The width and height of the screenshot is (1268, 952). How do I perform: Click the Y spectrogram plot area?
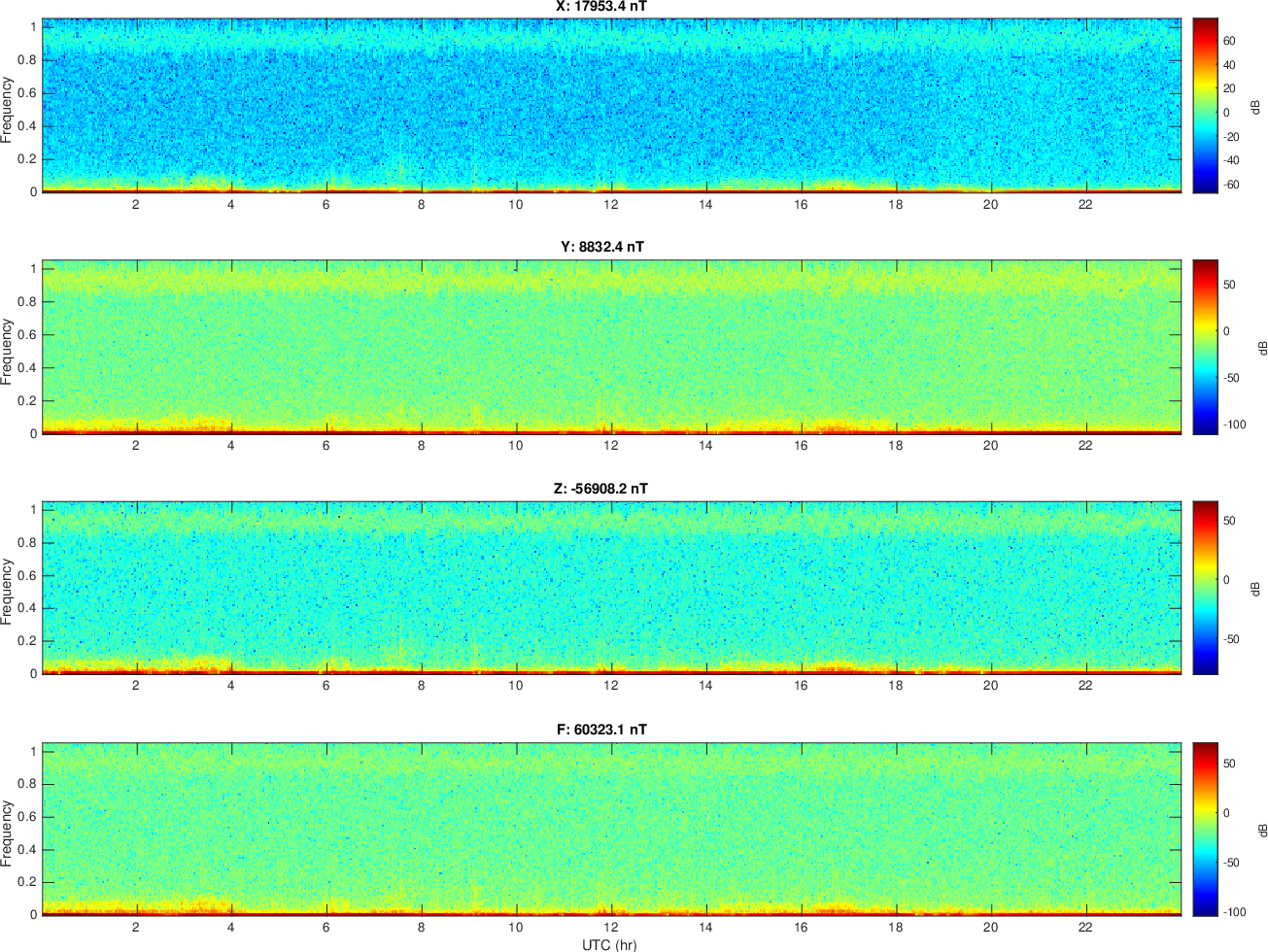click(612, 347)
